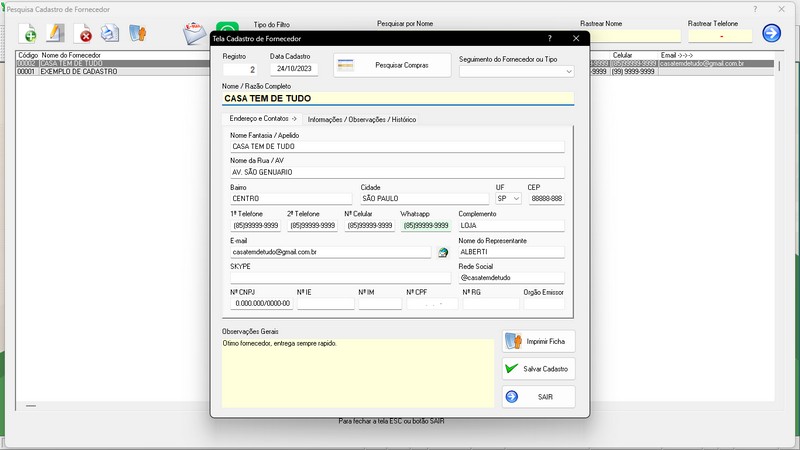Click the print list icon in toolbar

pos(110,34)
